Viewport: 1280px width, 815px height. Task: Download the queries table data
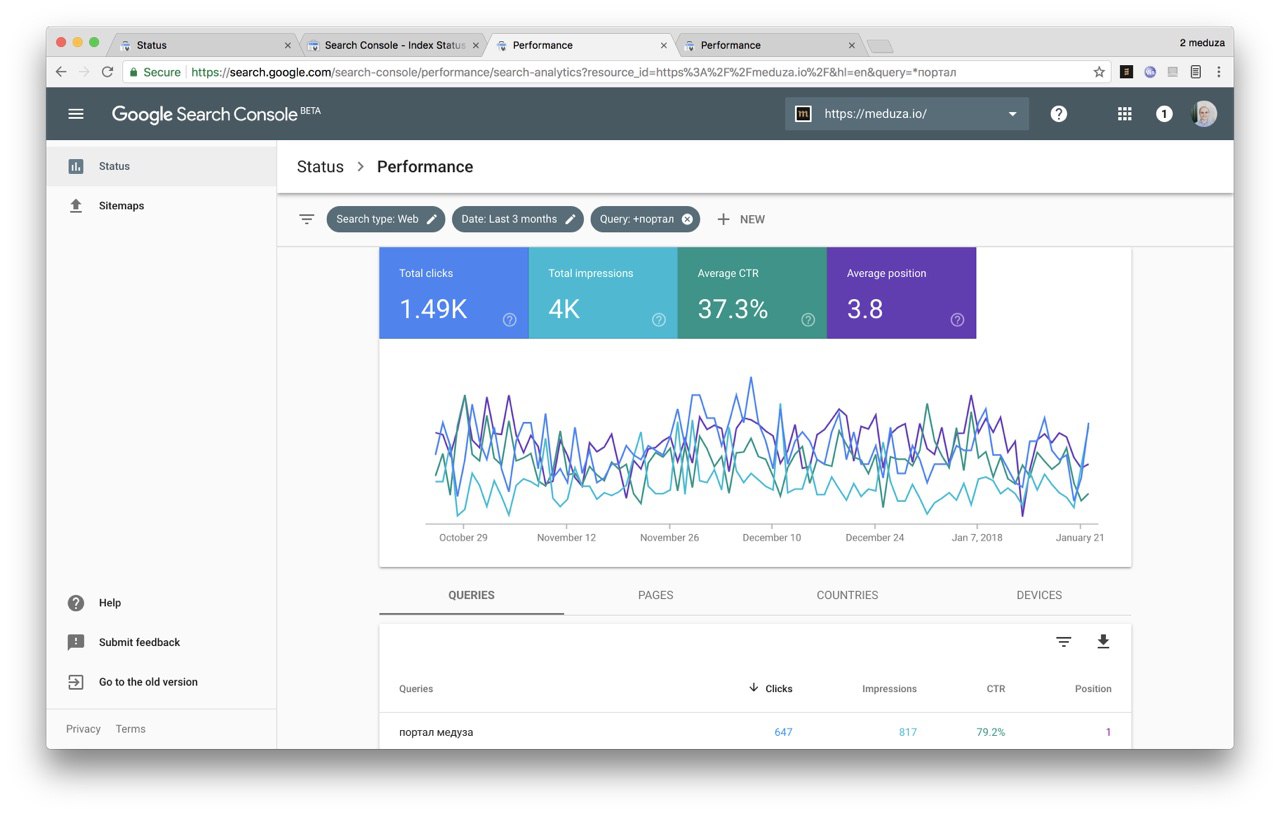click(1103, 642)
